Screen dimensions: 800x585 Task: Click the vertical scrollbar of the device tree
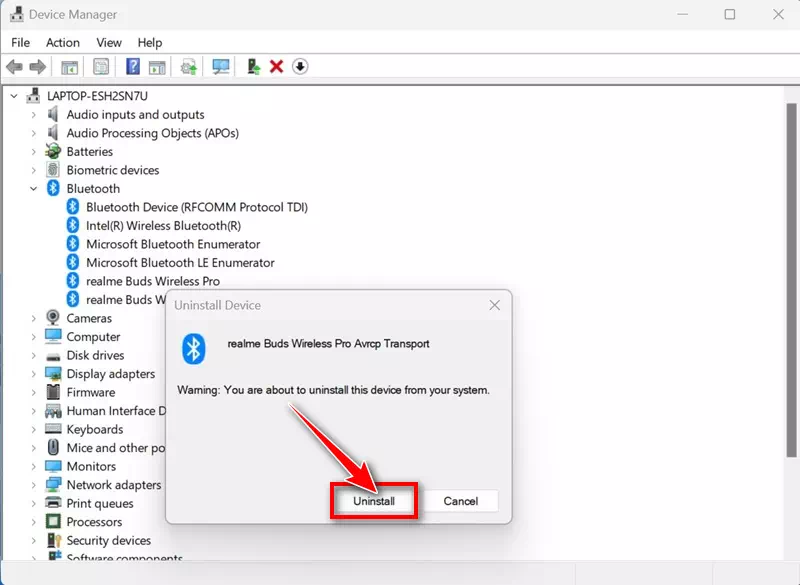[x=791, y=281]
